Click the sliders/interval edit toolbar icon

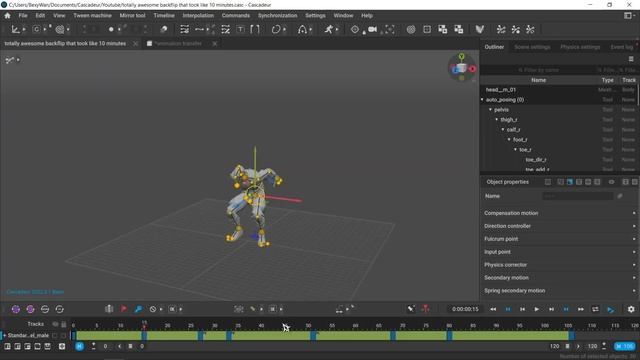click(x=184, y=29)
